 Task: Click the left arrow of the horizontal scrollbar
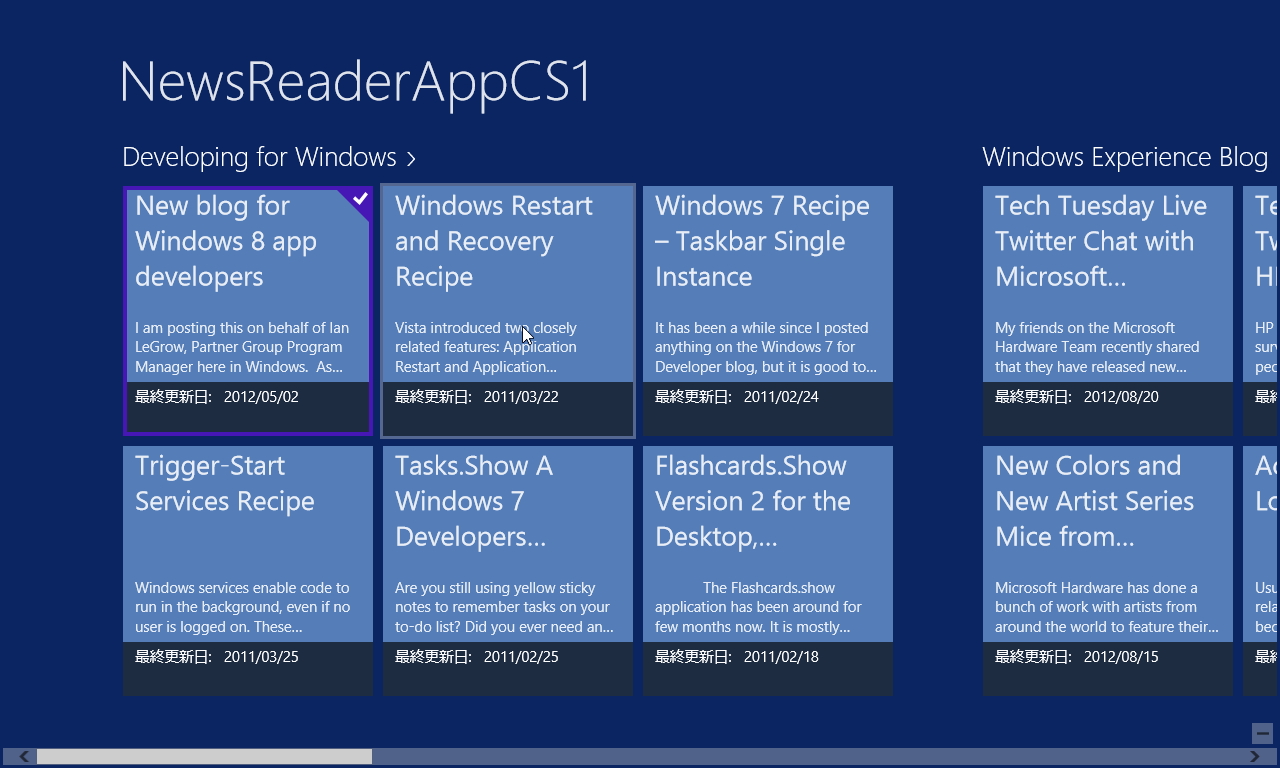tap(22, 756)
